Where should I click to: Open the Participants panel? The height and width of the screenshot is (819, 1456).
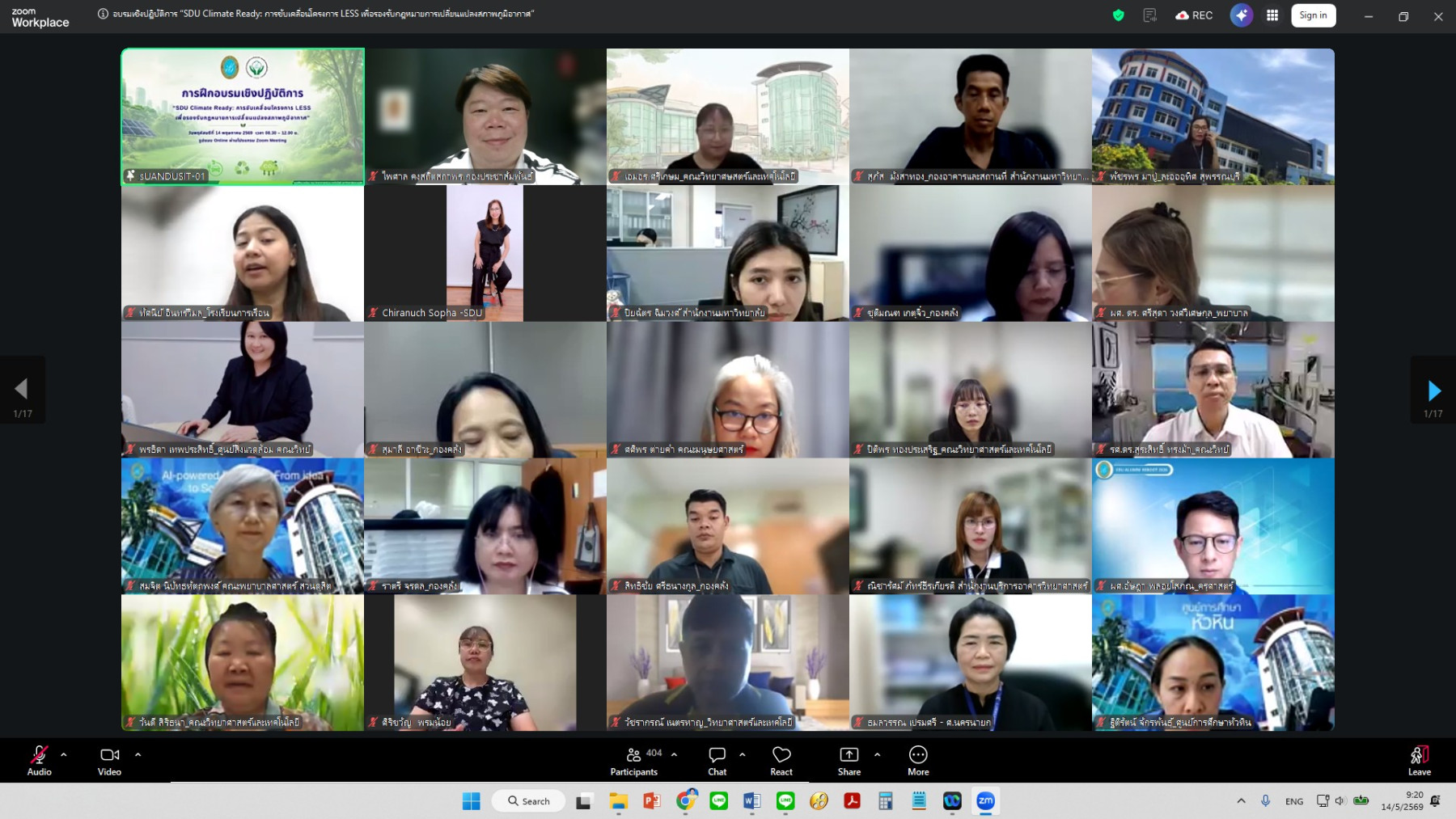(634, 760)
